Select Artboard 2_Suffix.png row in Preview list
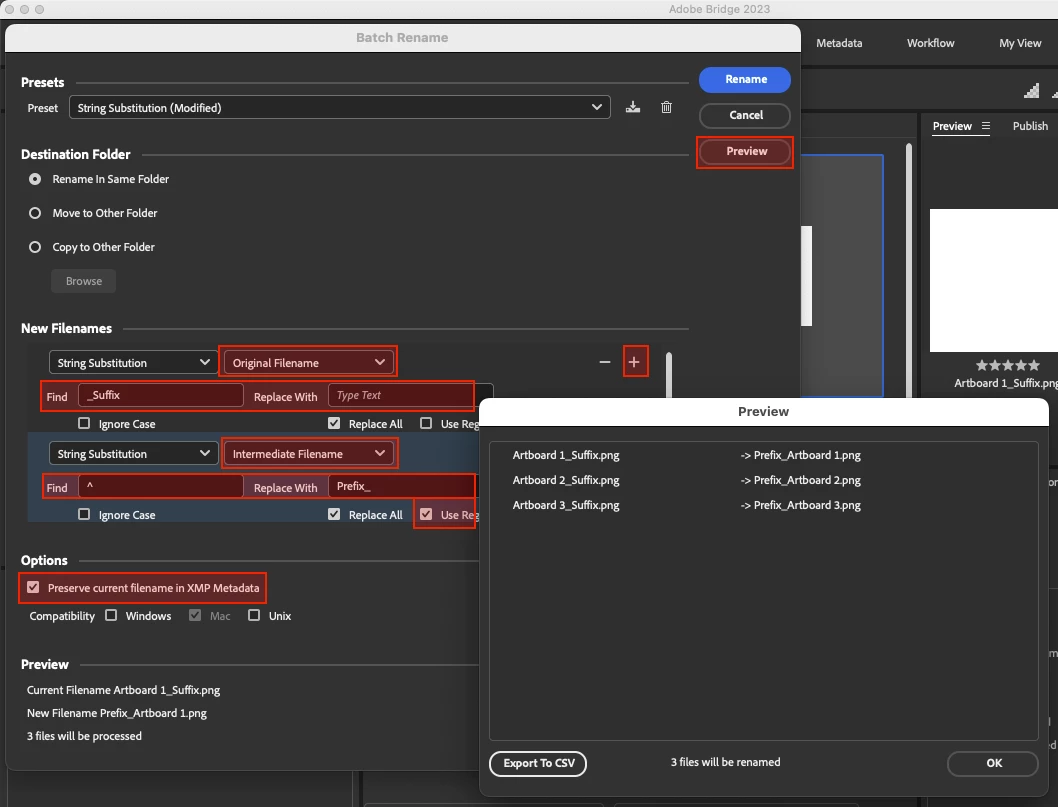Viewport: 1058px width, 807px height. [565, 480]
